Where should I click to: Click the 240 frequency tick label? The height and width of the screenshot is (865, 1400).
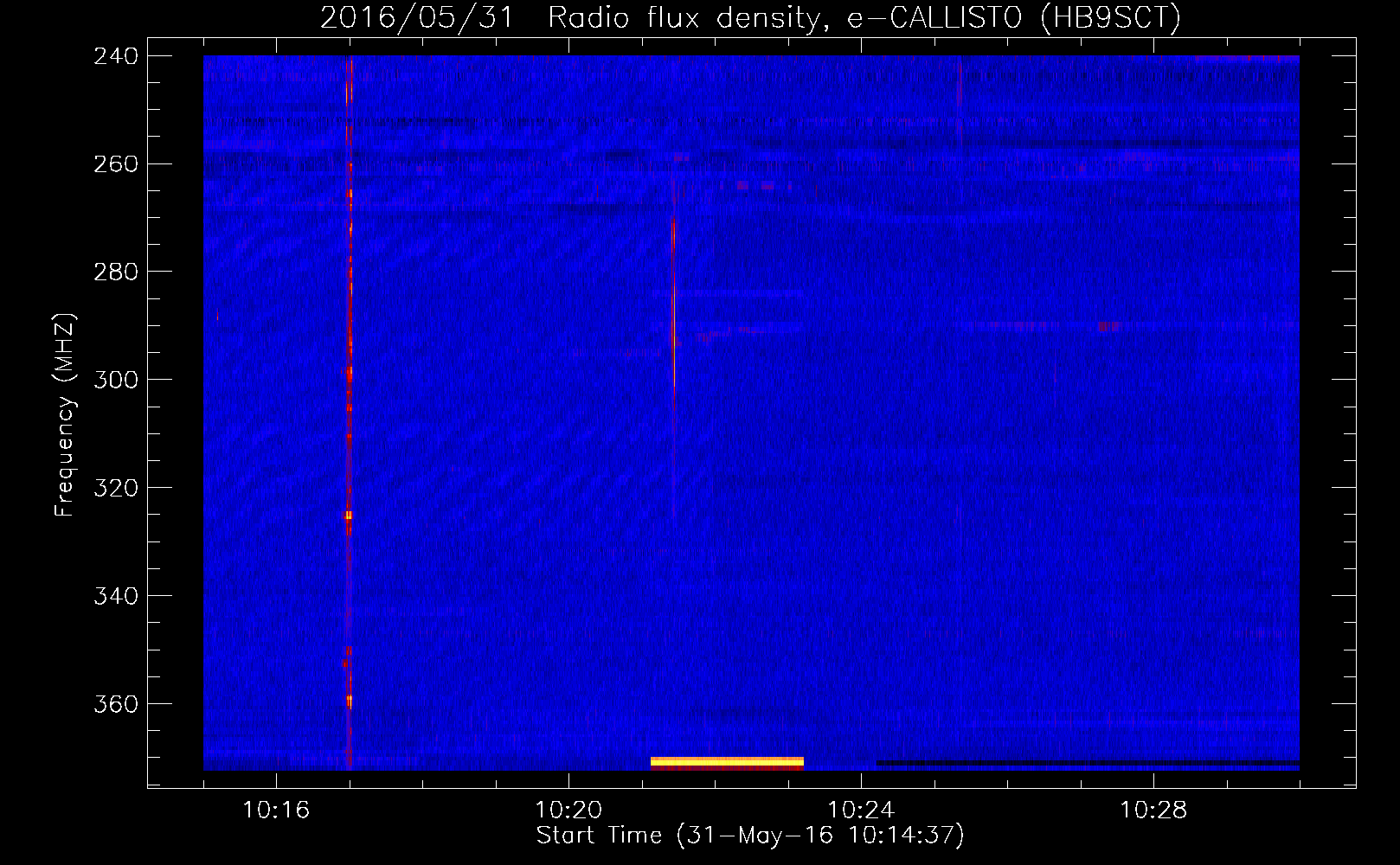point(116,56)
